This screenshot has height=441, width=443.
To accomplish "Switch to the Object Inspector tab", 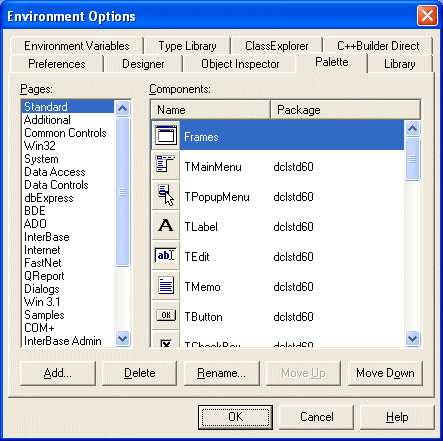I will pos(240,64).
